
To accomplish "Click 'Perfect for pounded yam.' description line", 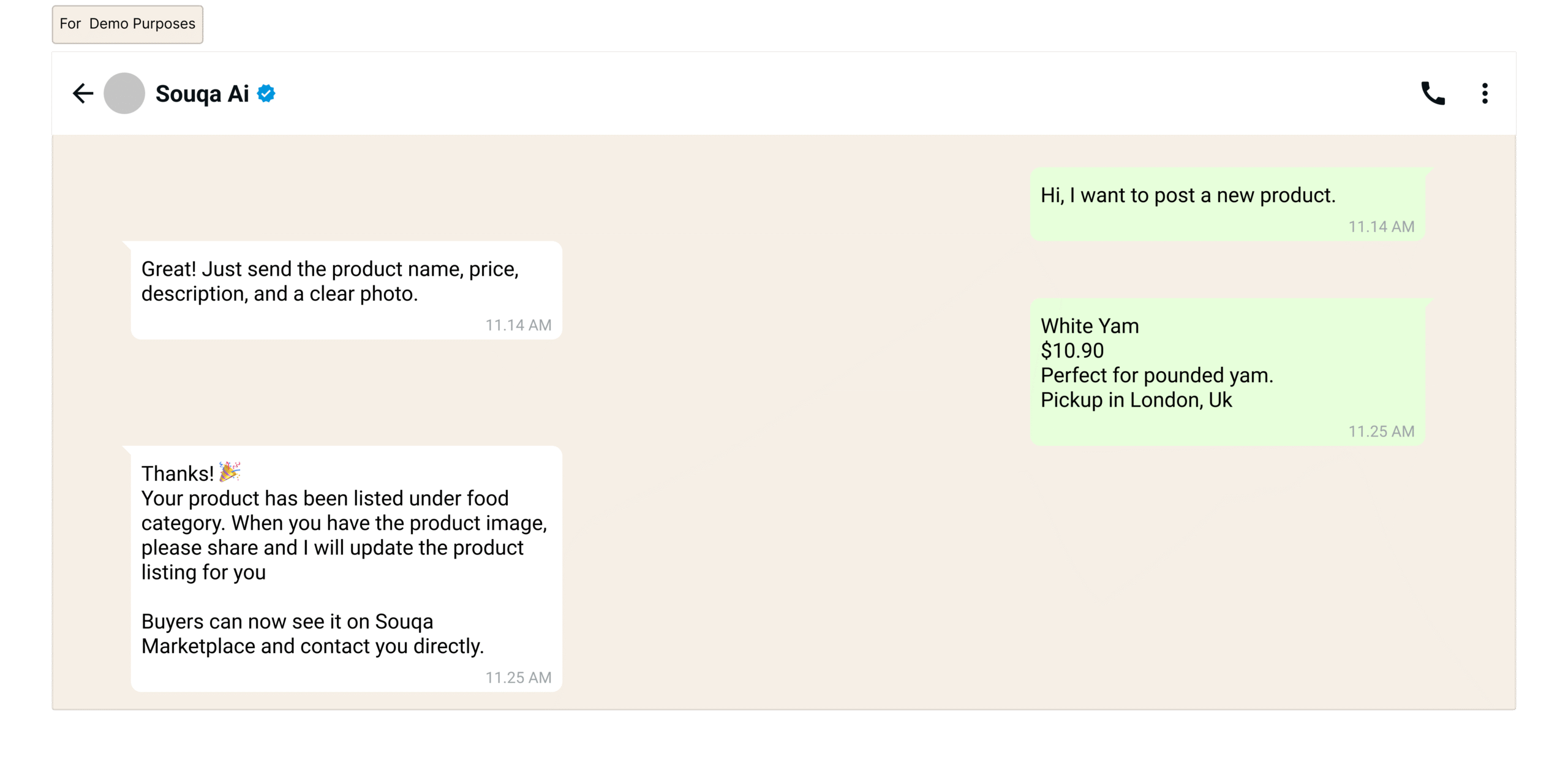I will click(1156, 375).
